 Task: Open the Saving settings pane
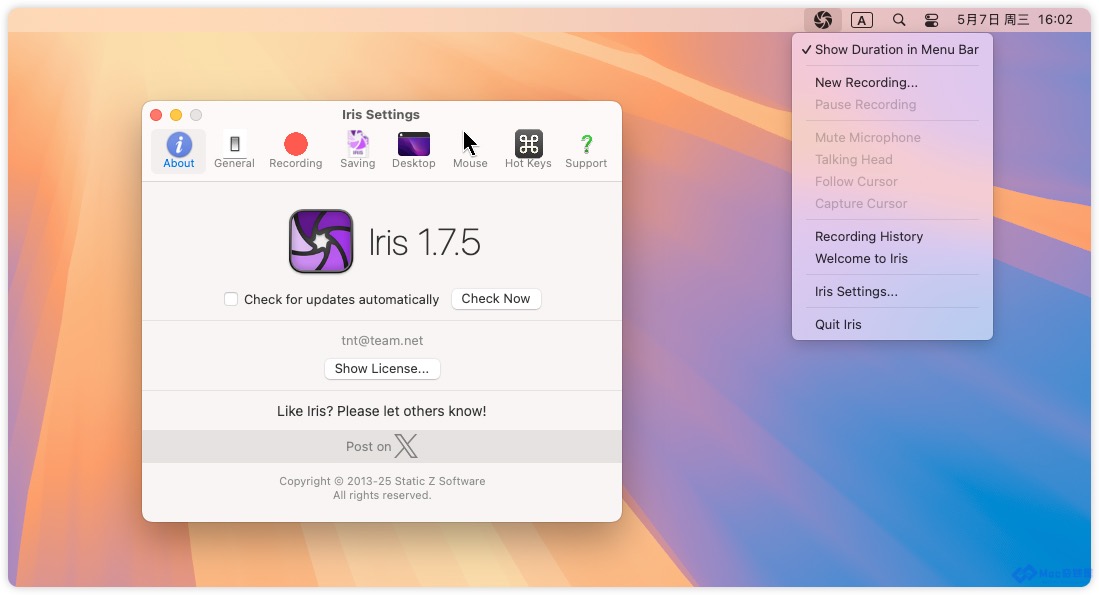click(357, 151)
